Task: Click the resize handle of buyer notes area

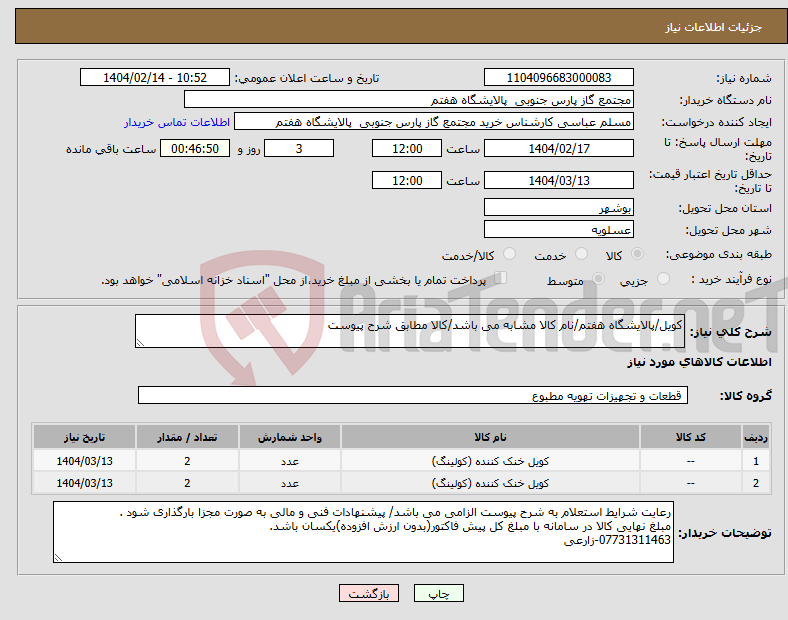Action: (x=58, y=558)
